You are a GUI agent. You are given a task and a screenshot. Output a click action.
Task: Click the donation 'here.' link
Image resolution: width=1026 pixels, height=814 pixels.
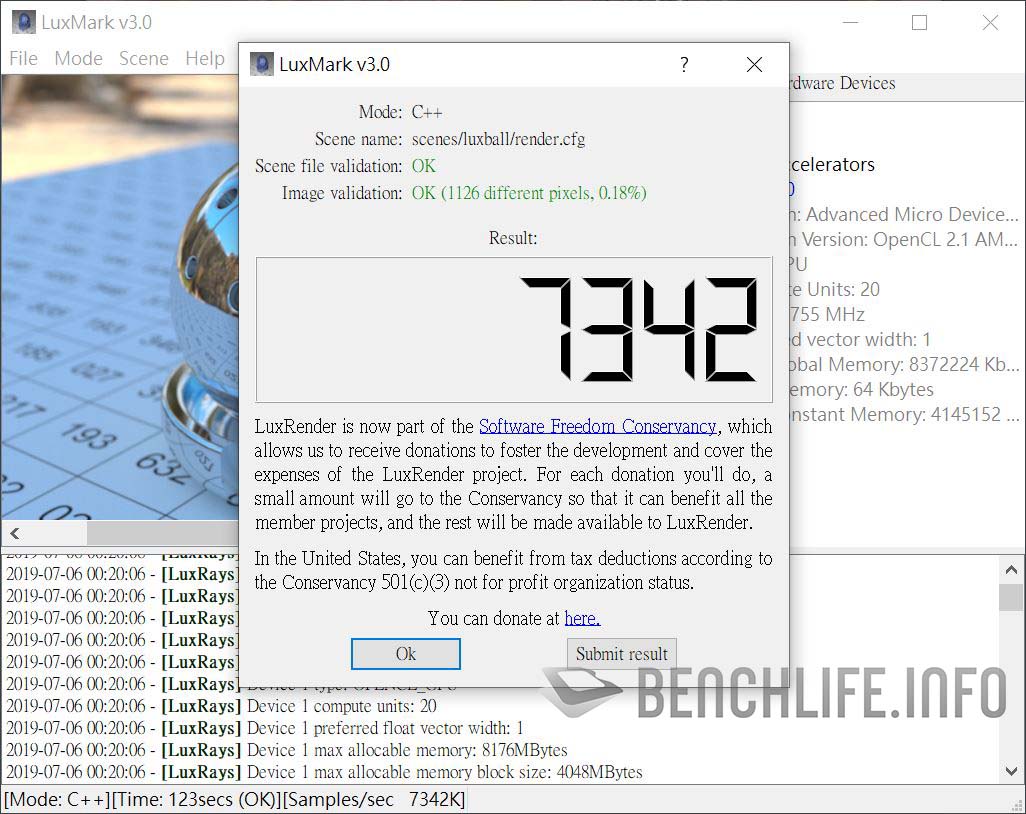click(x=582, y=617)
